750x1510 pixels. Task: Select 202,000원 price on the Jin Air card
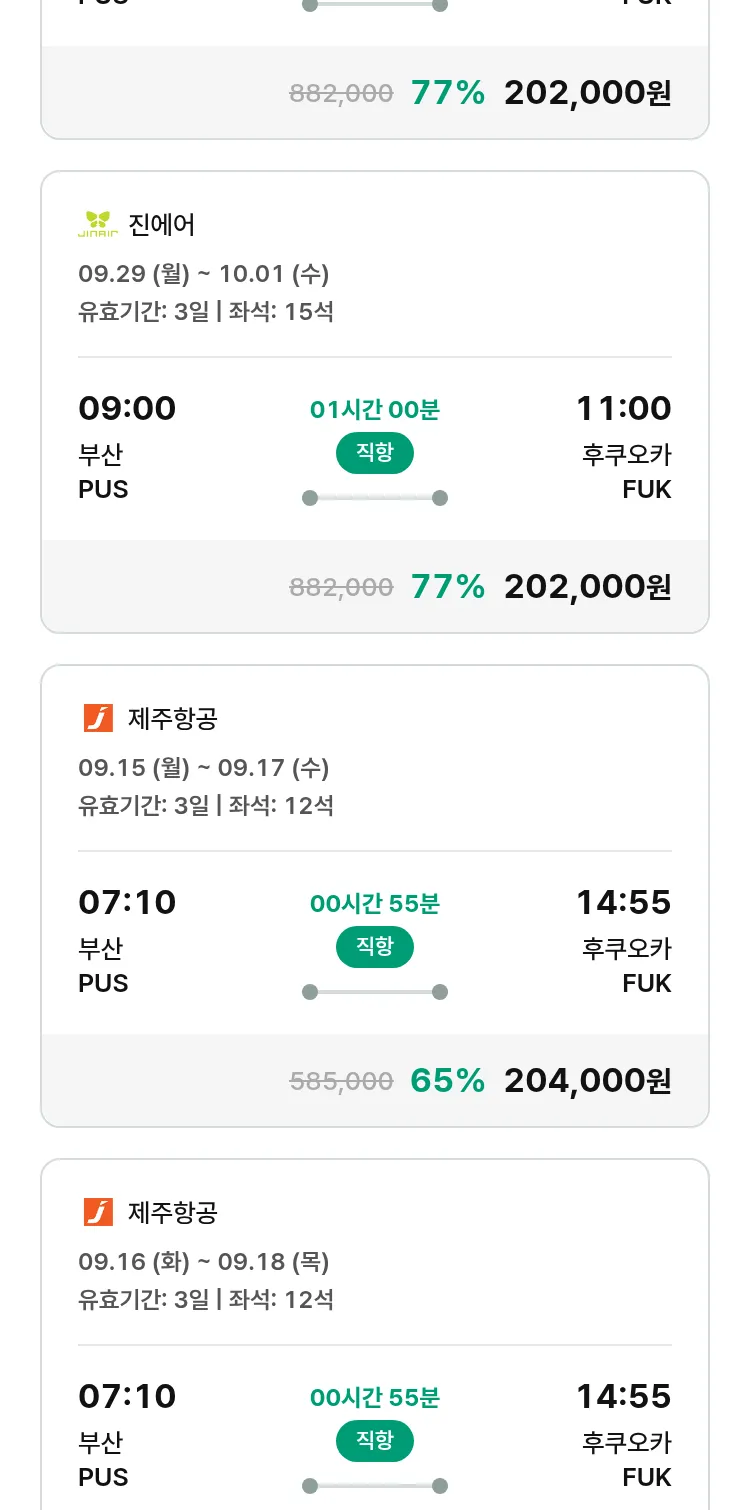click(587, 587)
